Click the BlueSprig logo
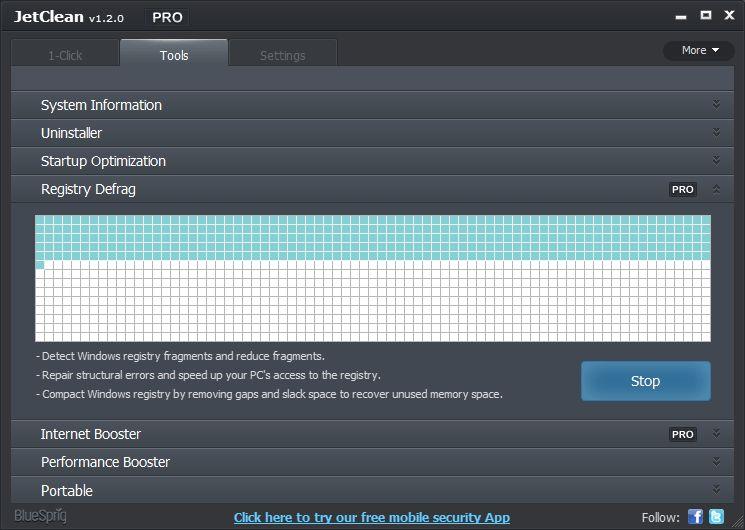 (40, 516)
